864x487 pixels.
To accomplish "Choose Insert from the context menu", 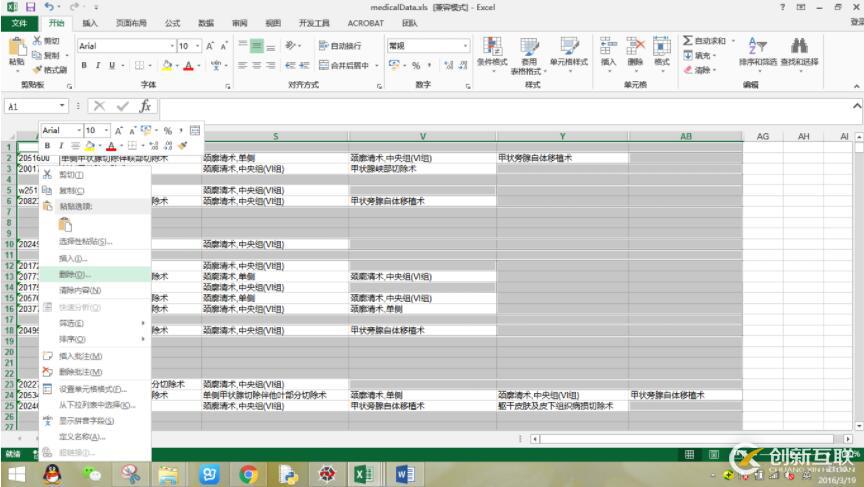I will pyautogui.click(x=95, y=258).
